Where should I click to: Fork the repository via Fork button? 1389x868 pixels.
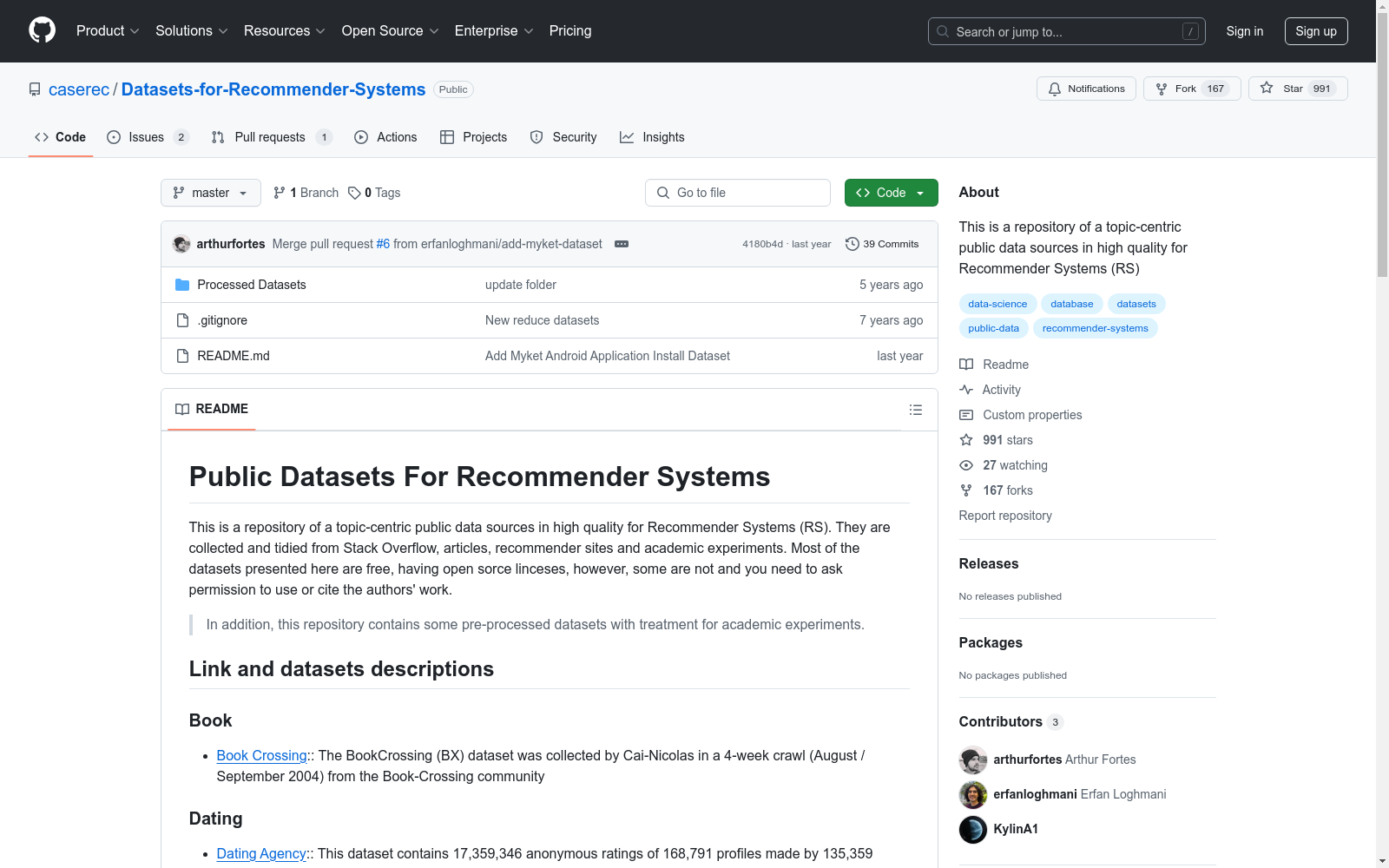point(1192,89)
